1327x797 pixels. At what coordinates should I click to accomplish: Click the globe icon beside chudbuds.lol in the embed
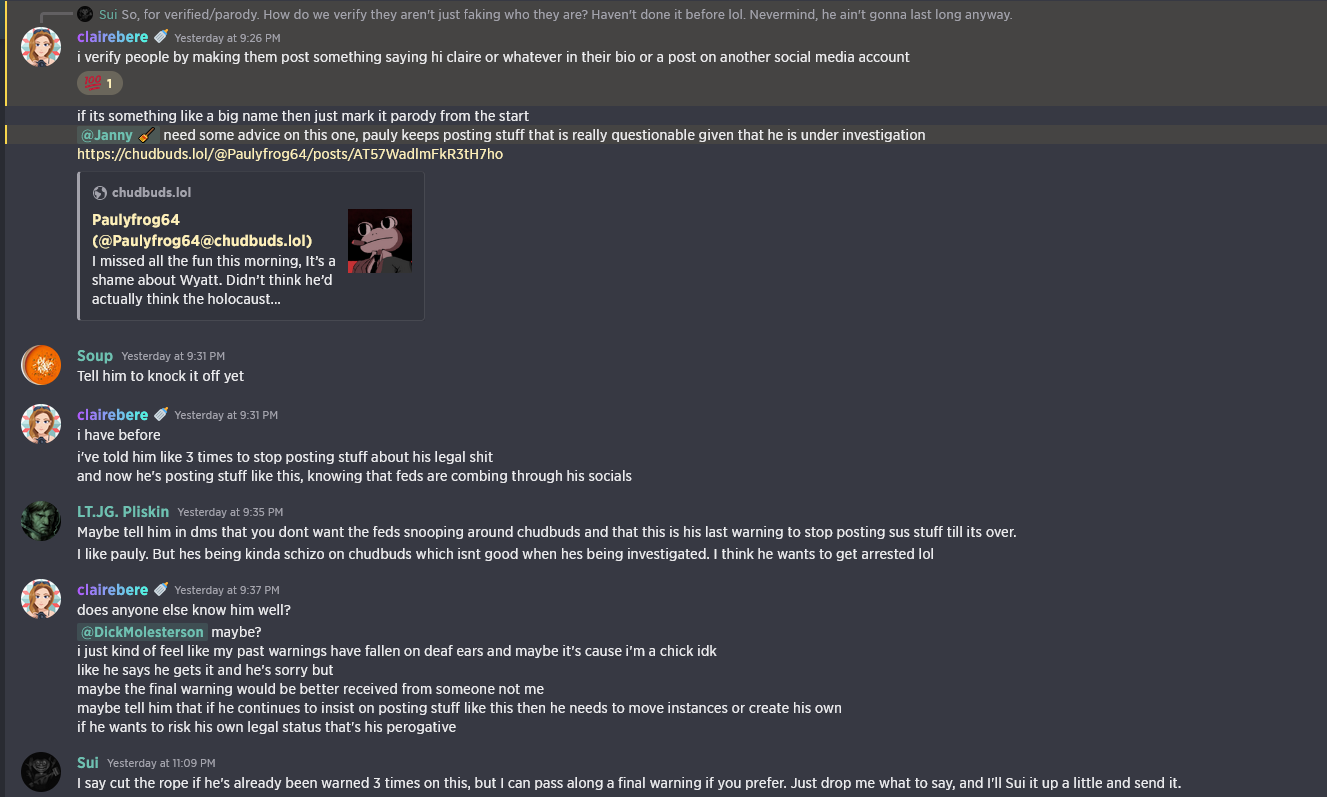[x=99, y=193]
